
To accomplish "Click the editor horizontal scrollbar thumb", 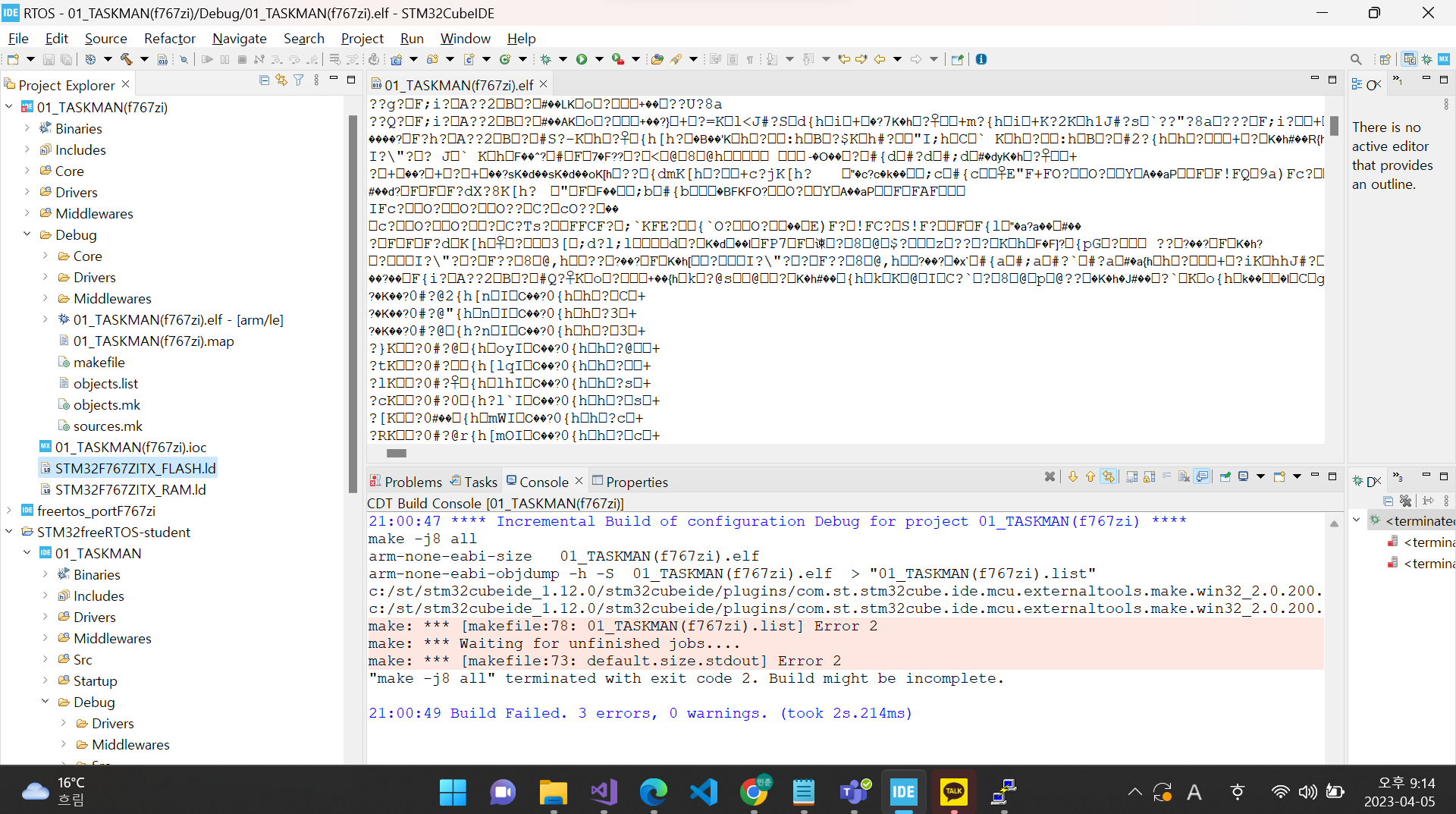I will pos(397,453).
